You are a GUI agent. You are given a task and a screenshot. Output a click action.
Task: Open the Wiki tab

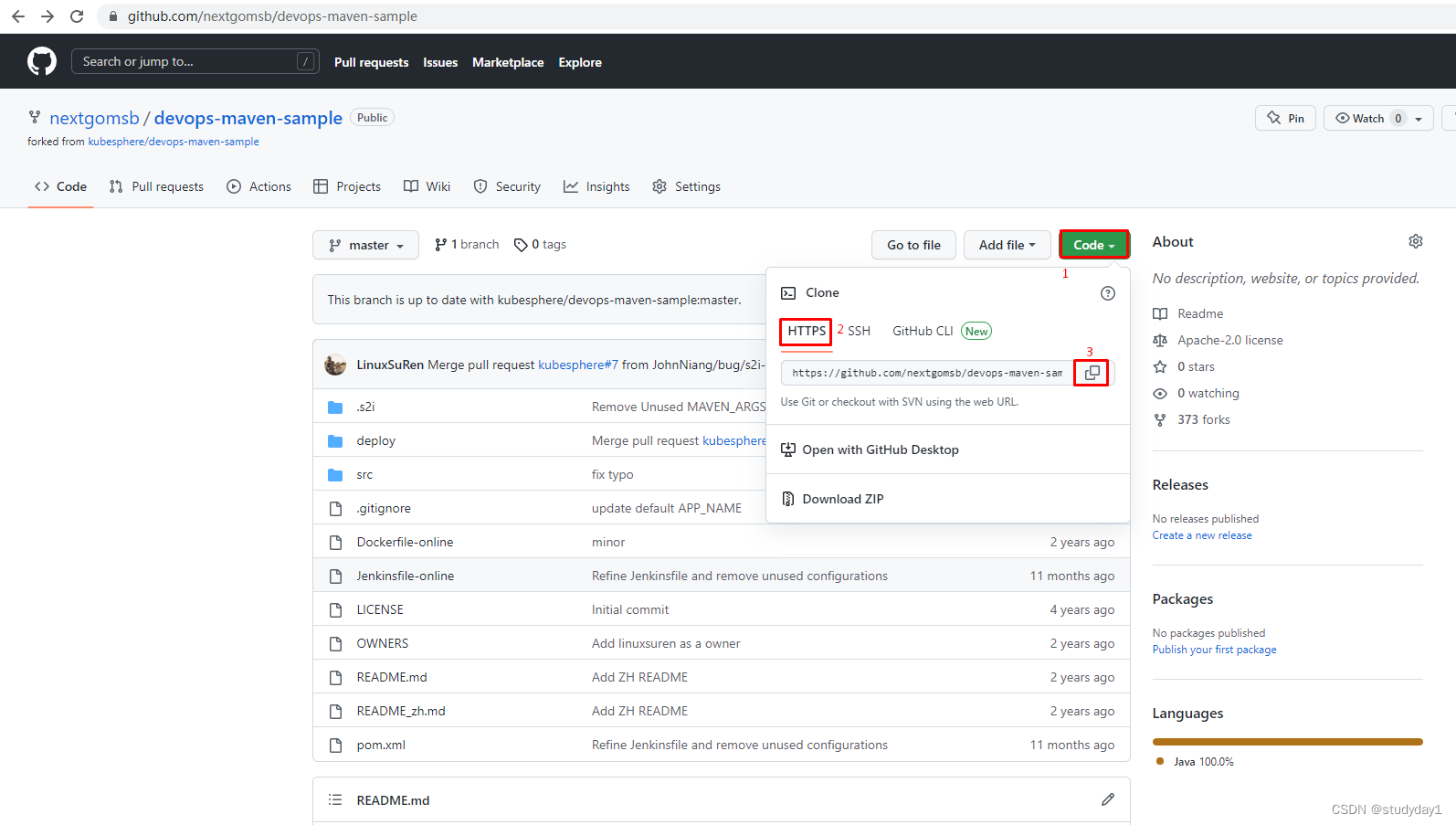pos(427,186)
